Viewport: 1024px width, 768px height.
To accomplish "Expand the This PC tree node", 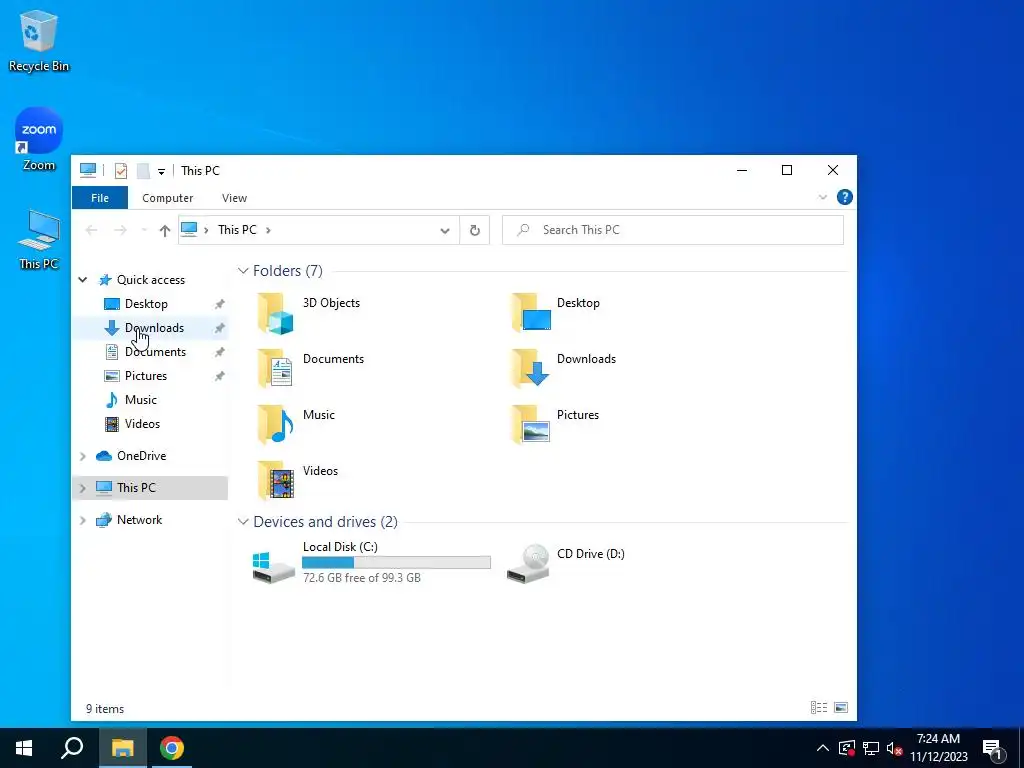I will point(83,488).
